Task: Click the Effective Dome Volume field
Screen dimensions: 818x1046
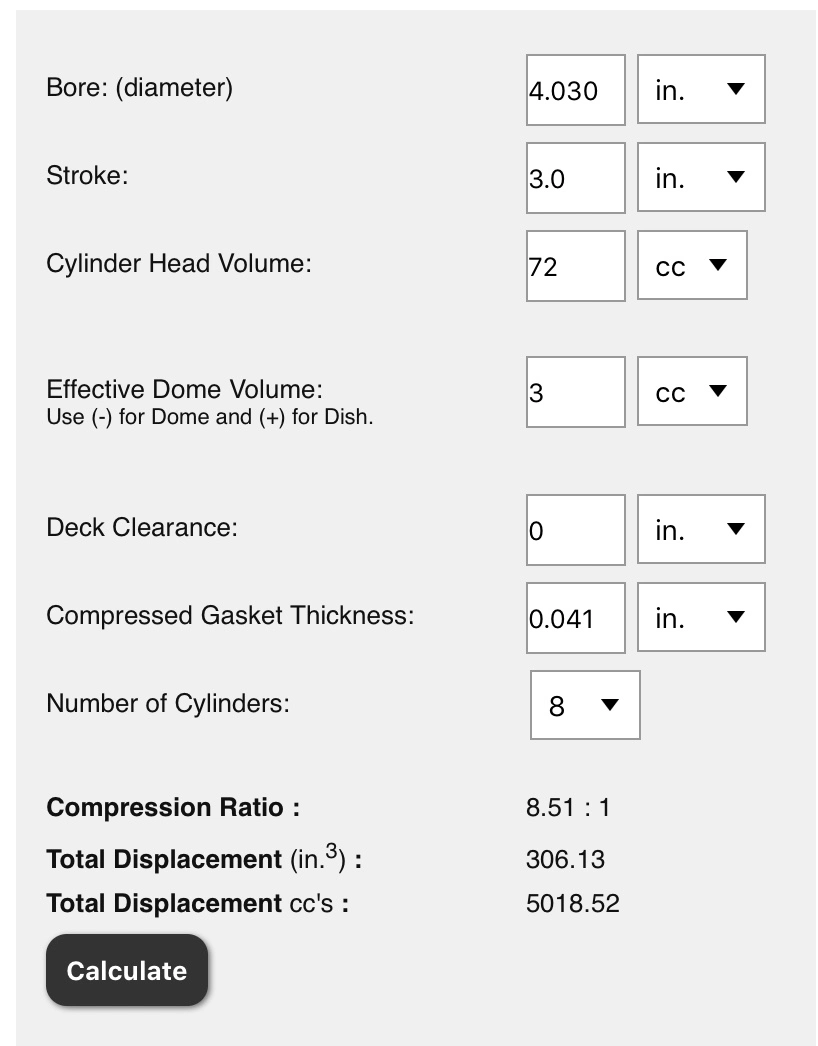Action: 576,392
